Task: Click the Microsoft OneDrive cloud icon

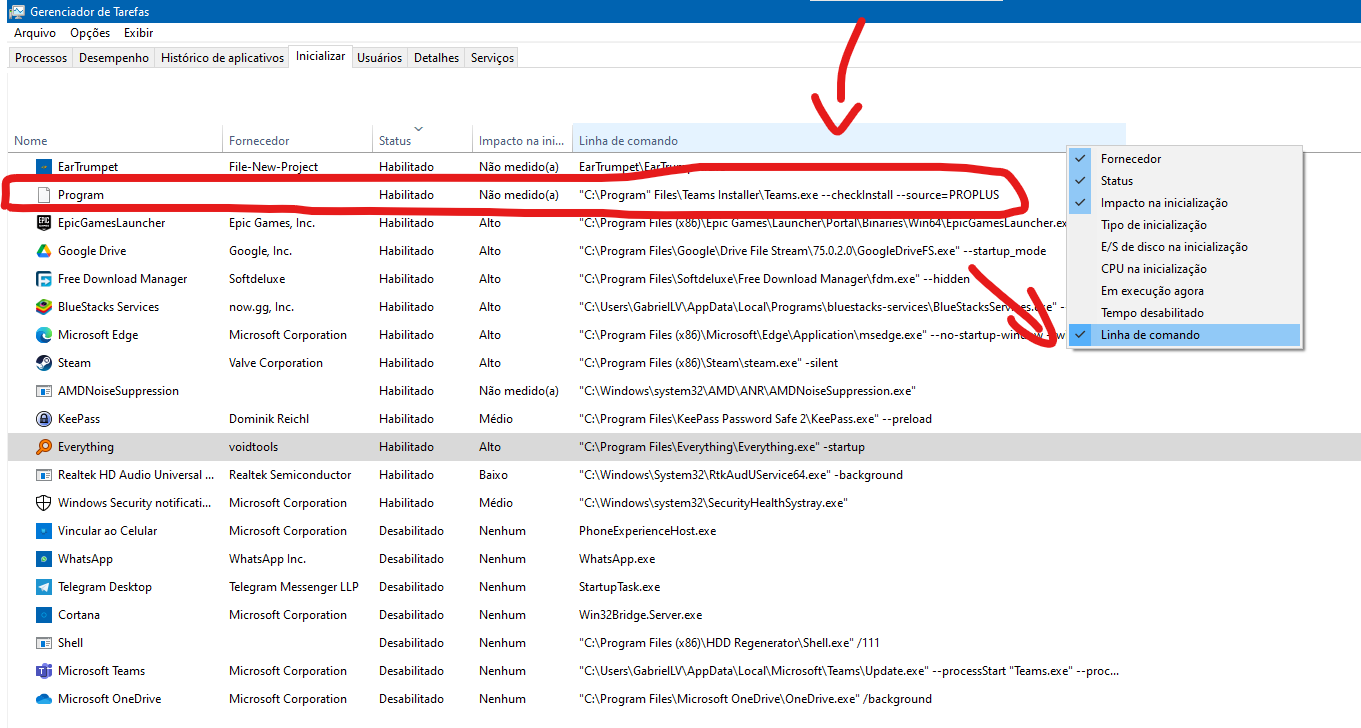Action: coord(43,699)
